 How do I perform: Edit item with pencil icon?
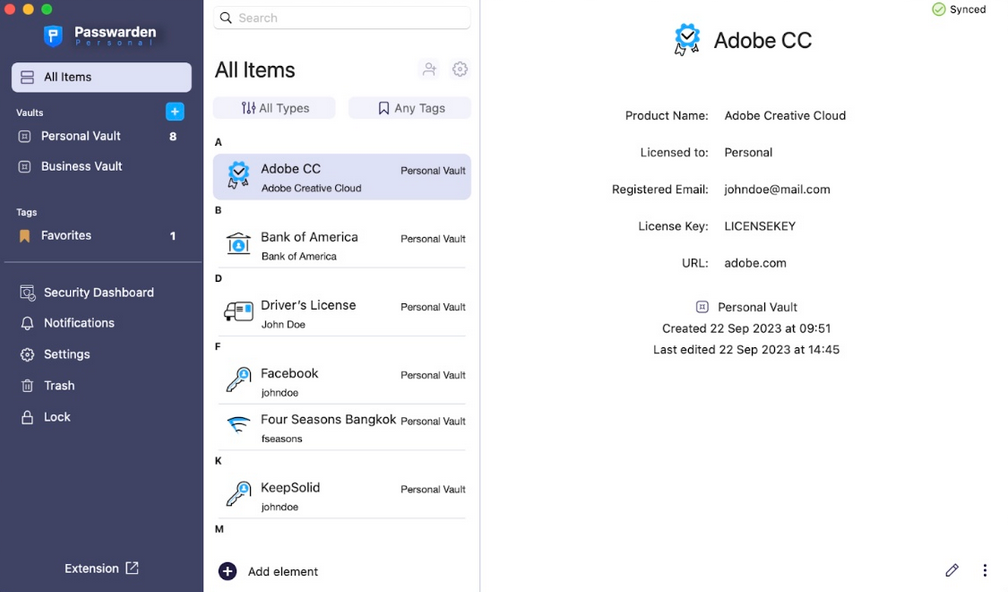click(x=952, y=570)
